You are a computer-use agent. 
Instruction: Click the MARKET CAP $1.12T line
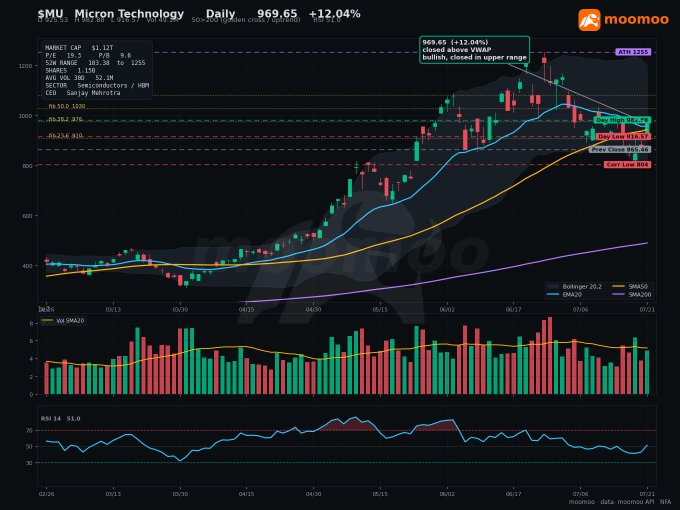click(79, 48)
